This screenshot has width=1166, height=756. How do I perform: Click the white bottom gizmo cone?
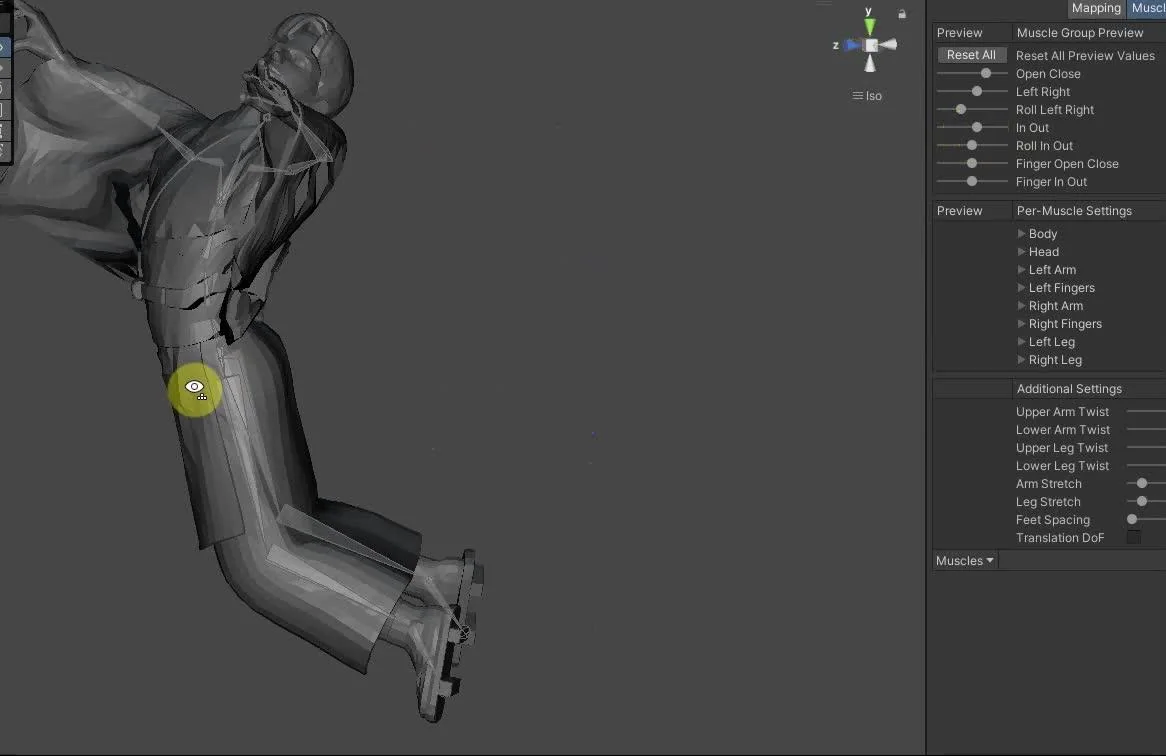point(870,63)
